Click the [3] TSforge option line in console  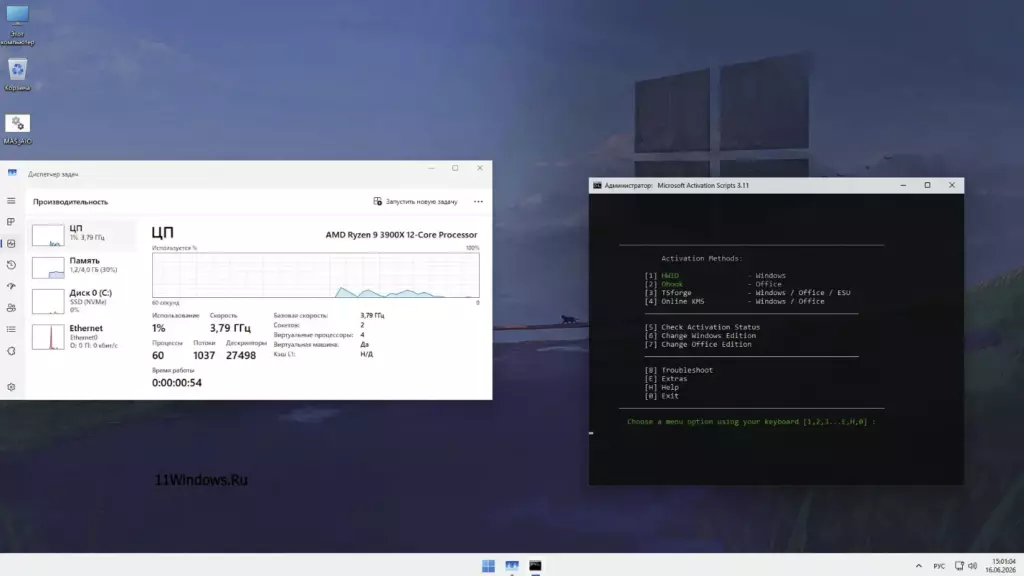[747, 293]
